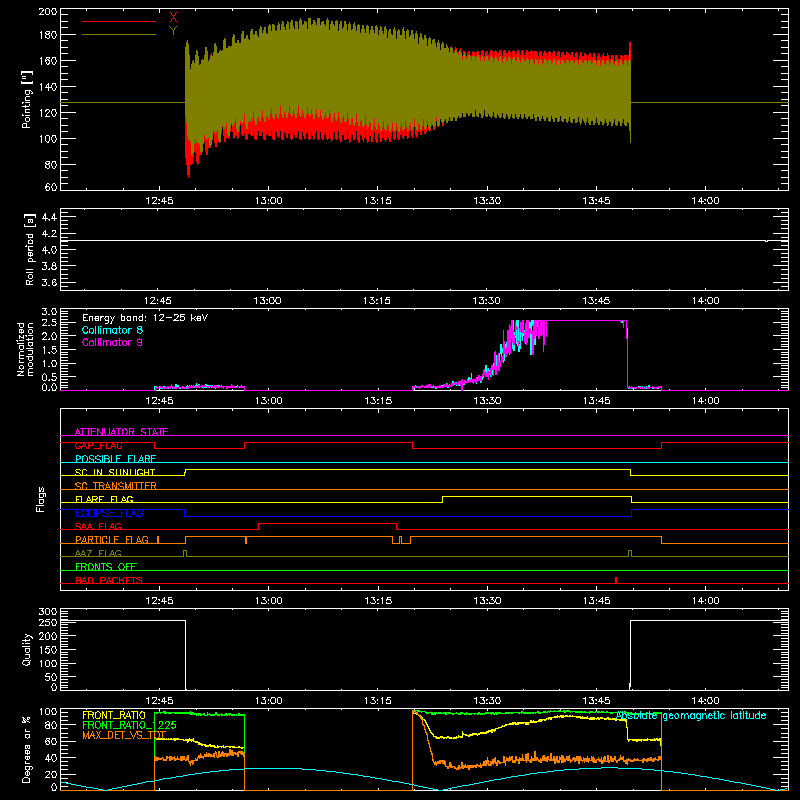Click the ECLIPSE_FLAG label

click(x=109, y=513)
